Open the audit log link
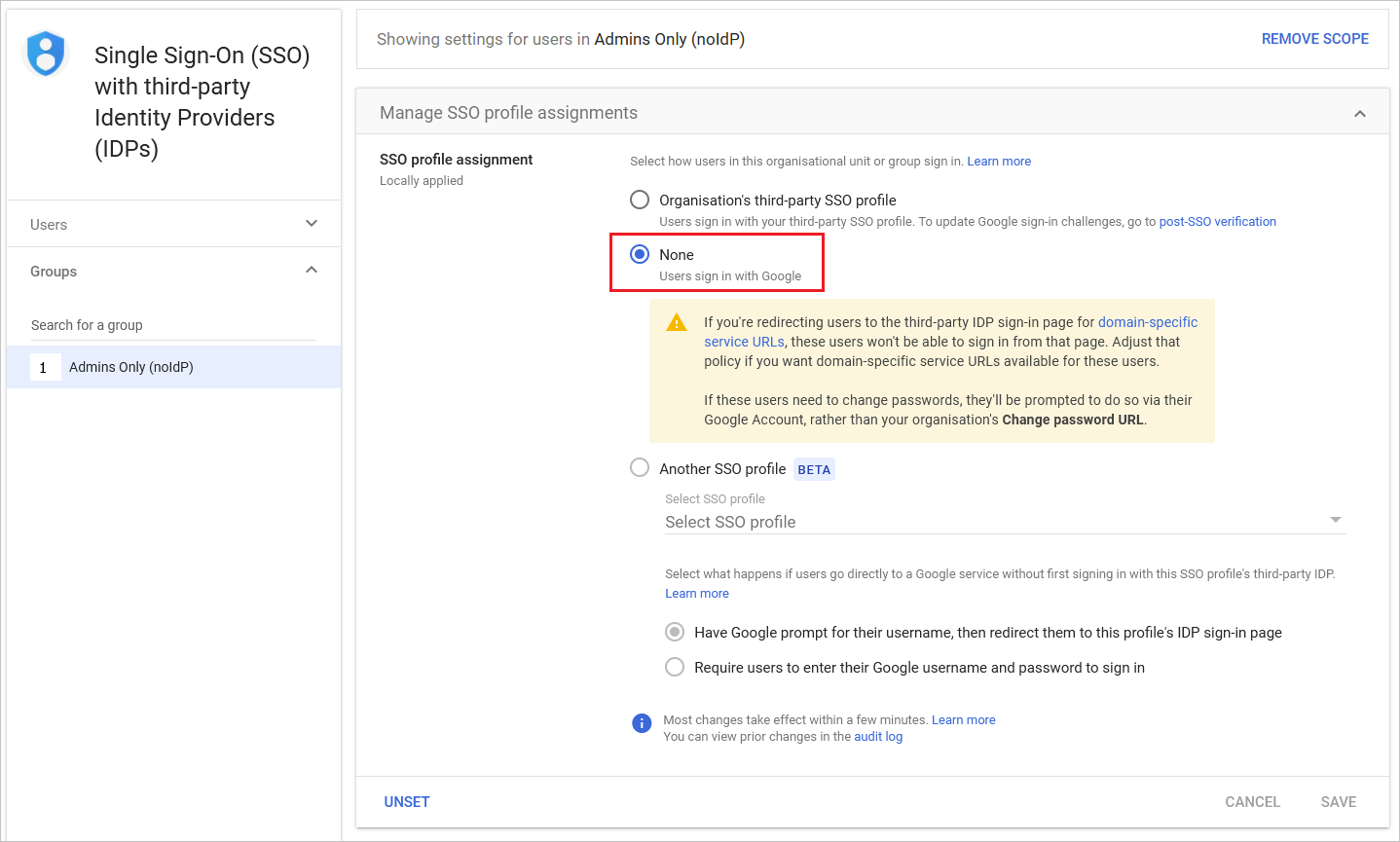The image size is (1400, 842). coord(877,736)
